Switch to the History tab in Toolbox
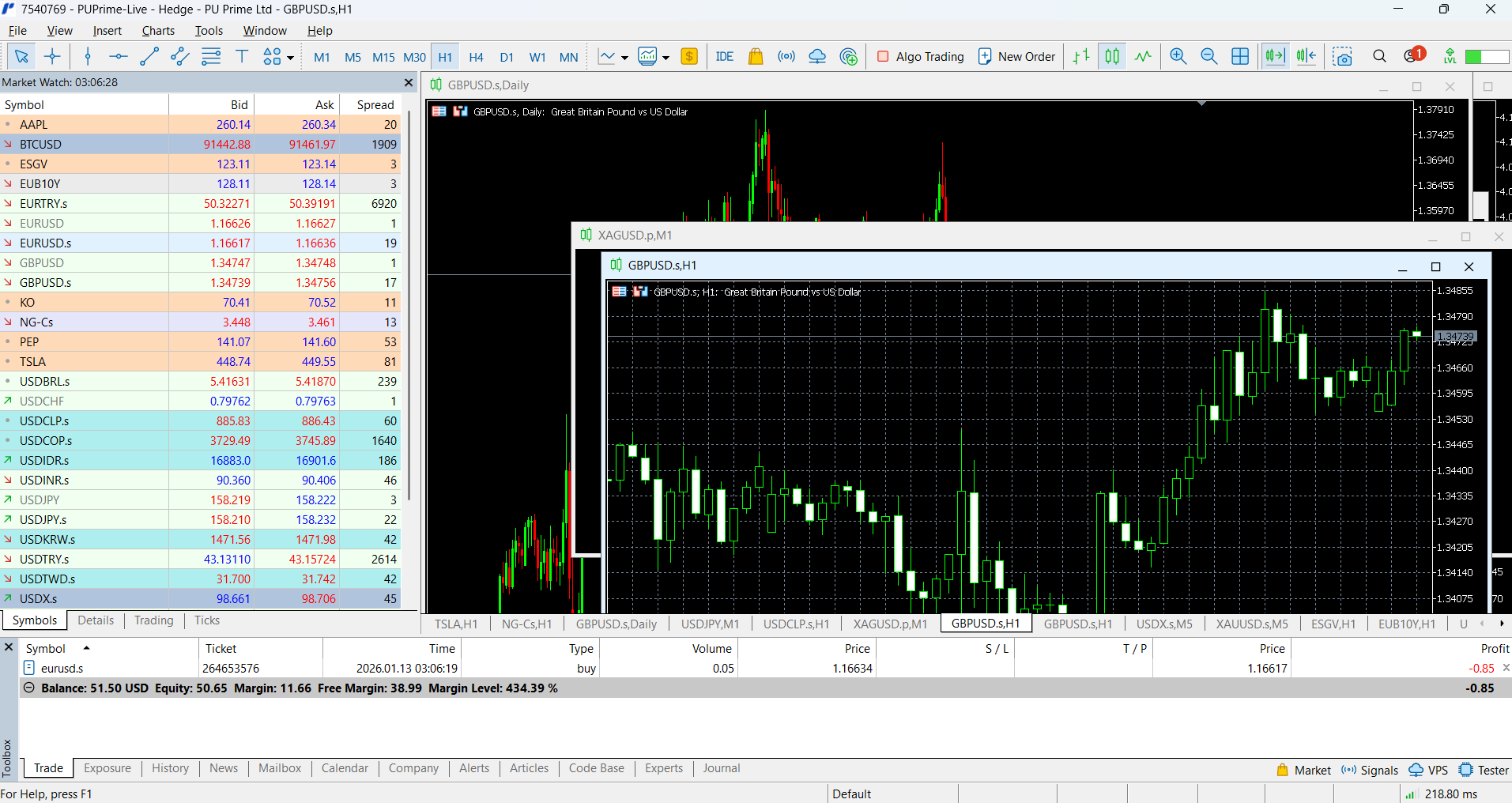Viewport: 1512px width, 803px height. pyautogui.click(x=170, y=768)
